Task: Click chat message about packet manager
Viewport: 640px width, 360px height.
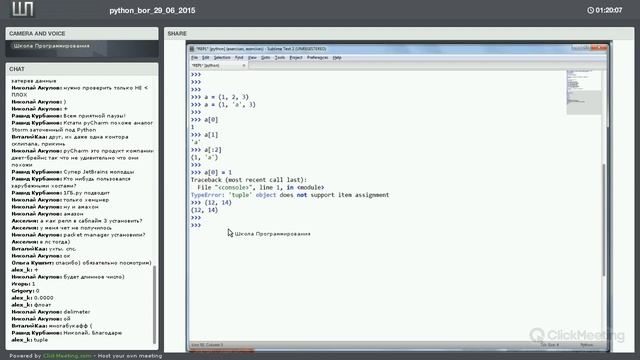Action: click(x=78, y=235)
